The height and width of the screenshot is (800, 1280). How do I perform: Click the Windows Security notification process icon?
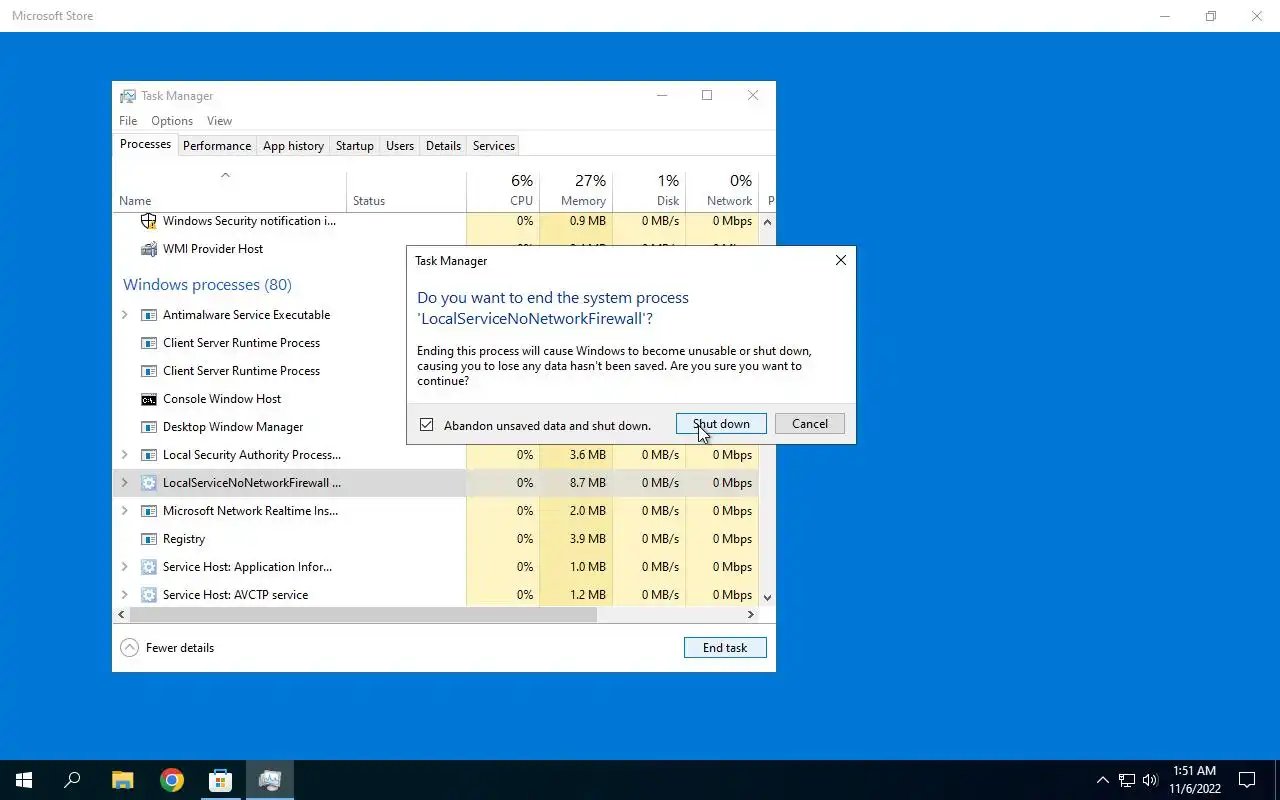[x=149, y=221]
